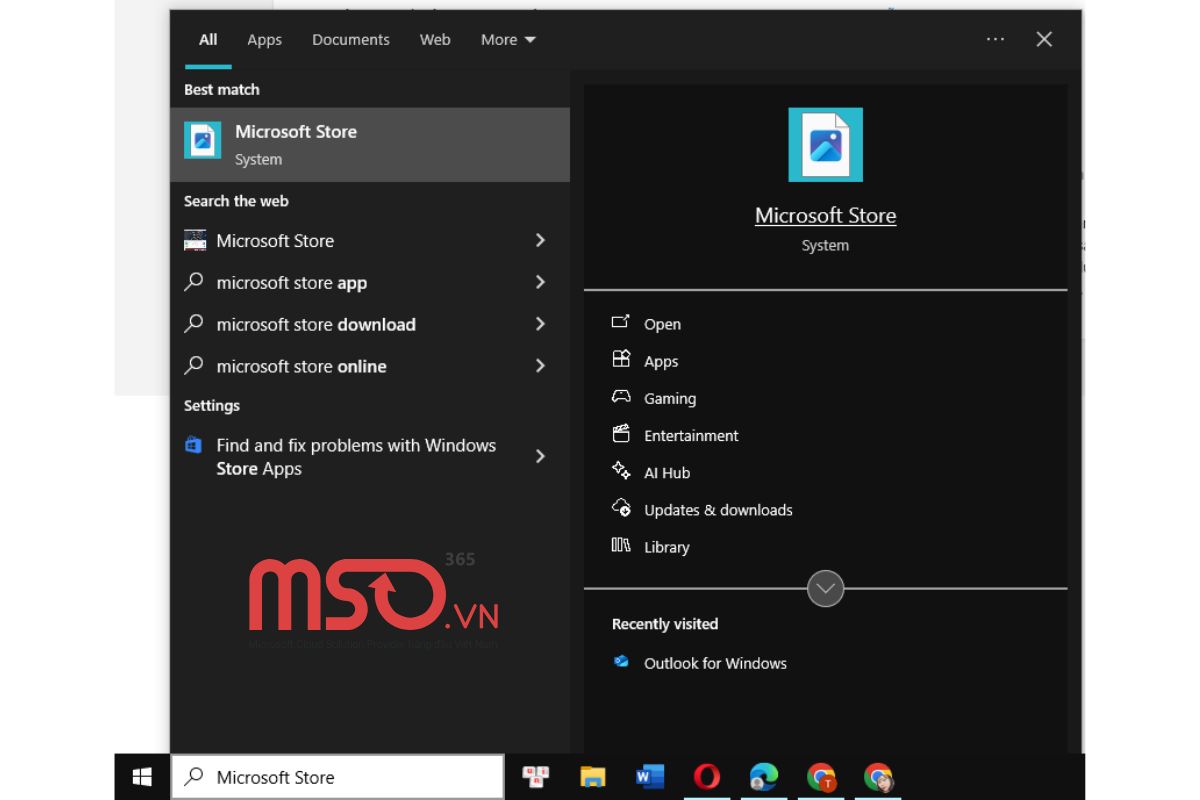Choose the Library action
Viewport: 1200px width, 800px height.
(x=667, y=547)
